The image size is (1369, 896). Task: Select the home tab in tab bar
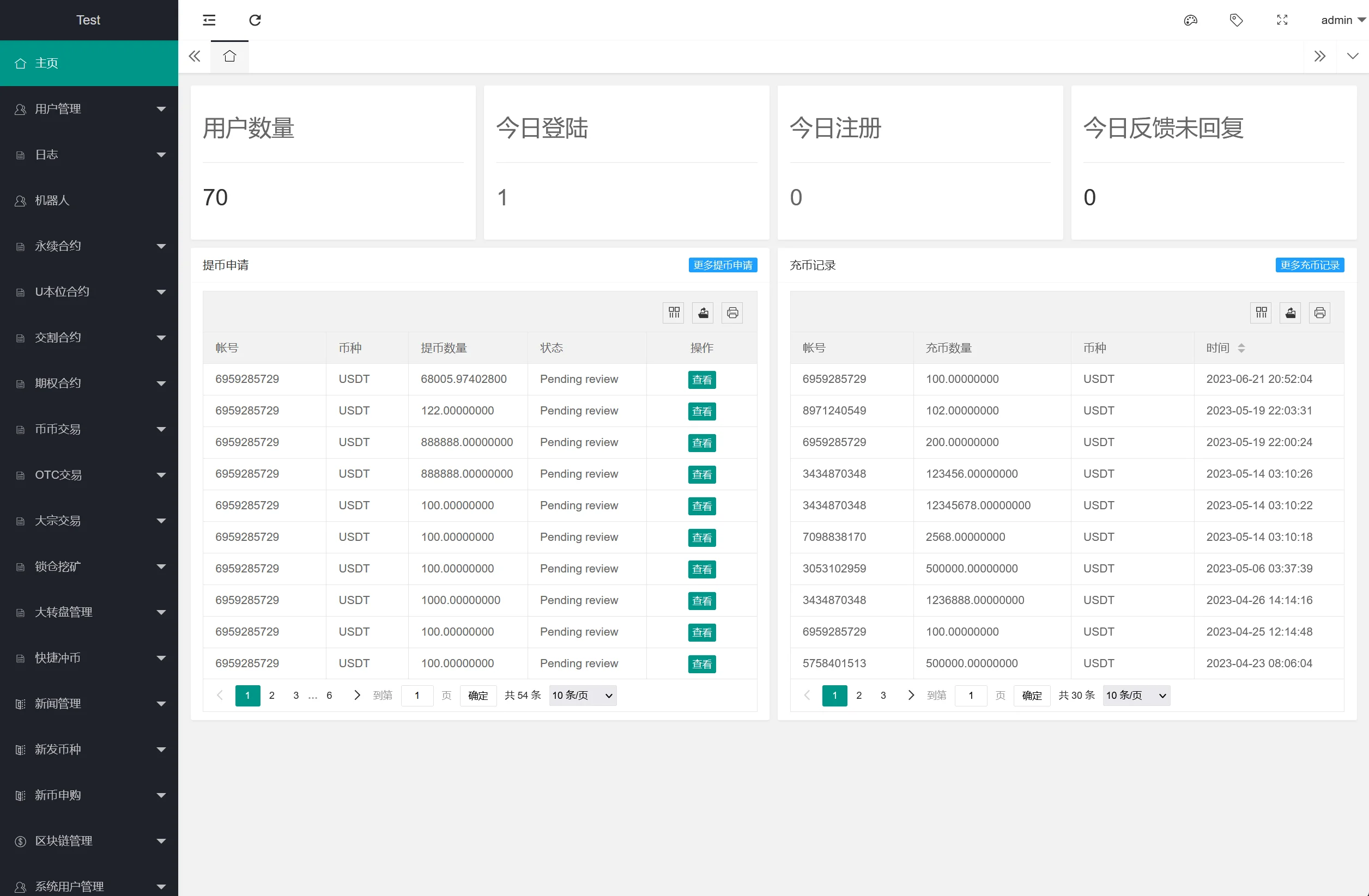tap(229, 56)
